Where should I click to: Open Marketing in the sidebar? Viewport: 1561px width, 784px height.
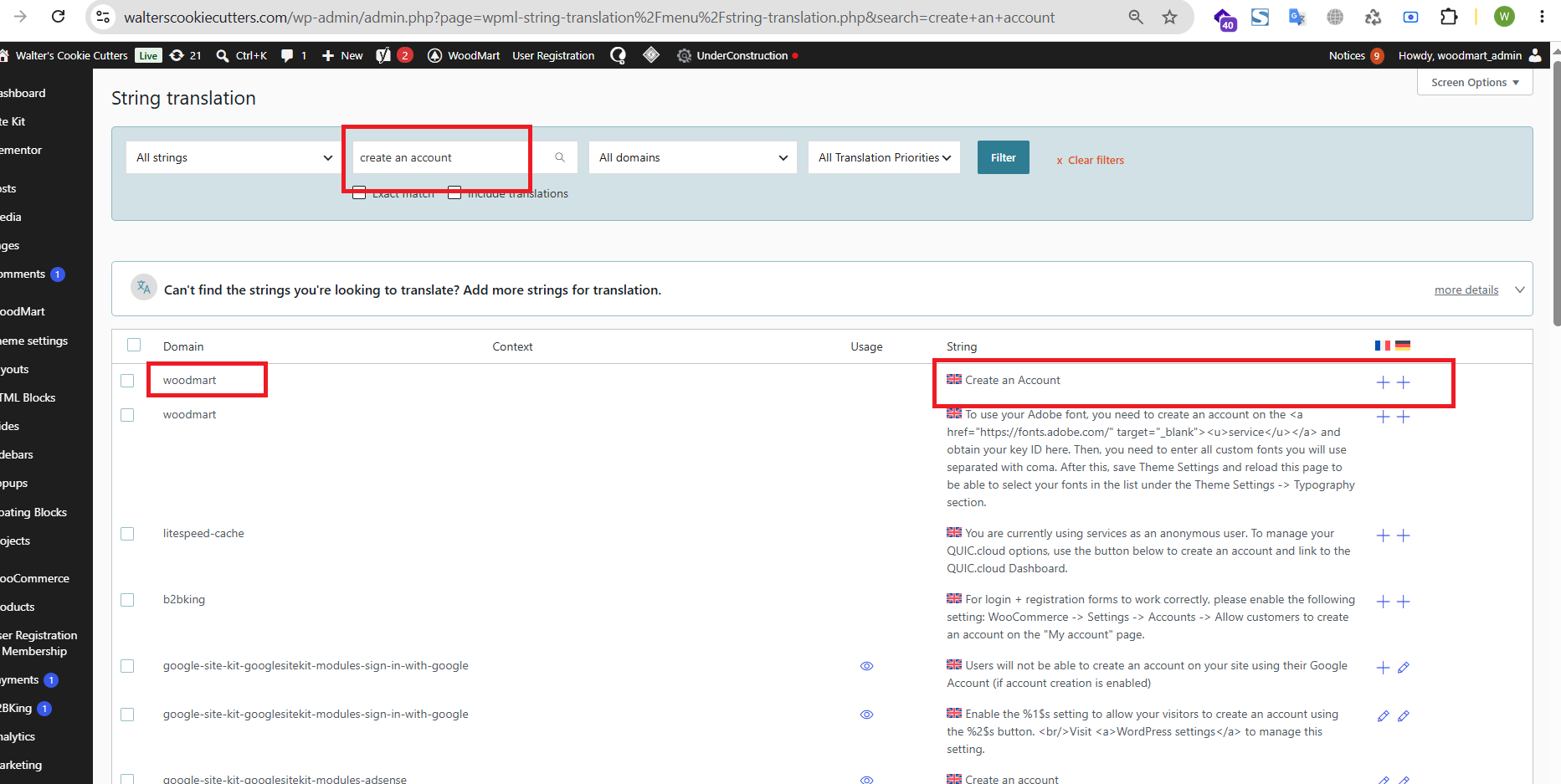click(x=22, y=765)
